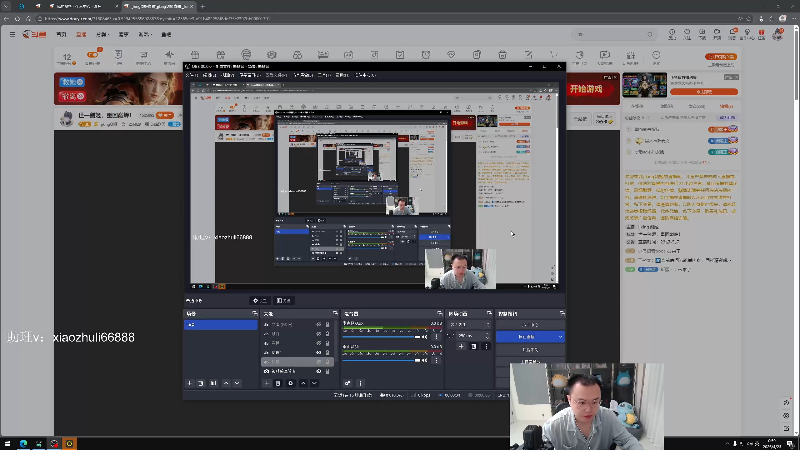Open scene filters icon in Scenes panel
The width and height of the screenshot is (800, 450).
point(213,383)
